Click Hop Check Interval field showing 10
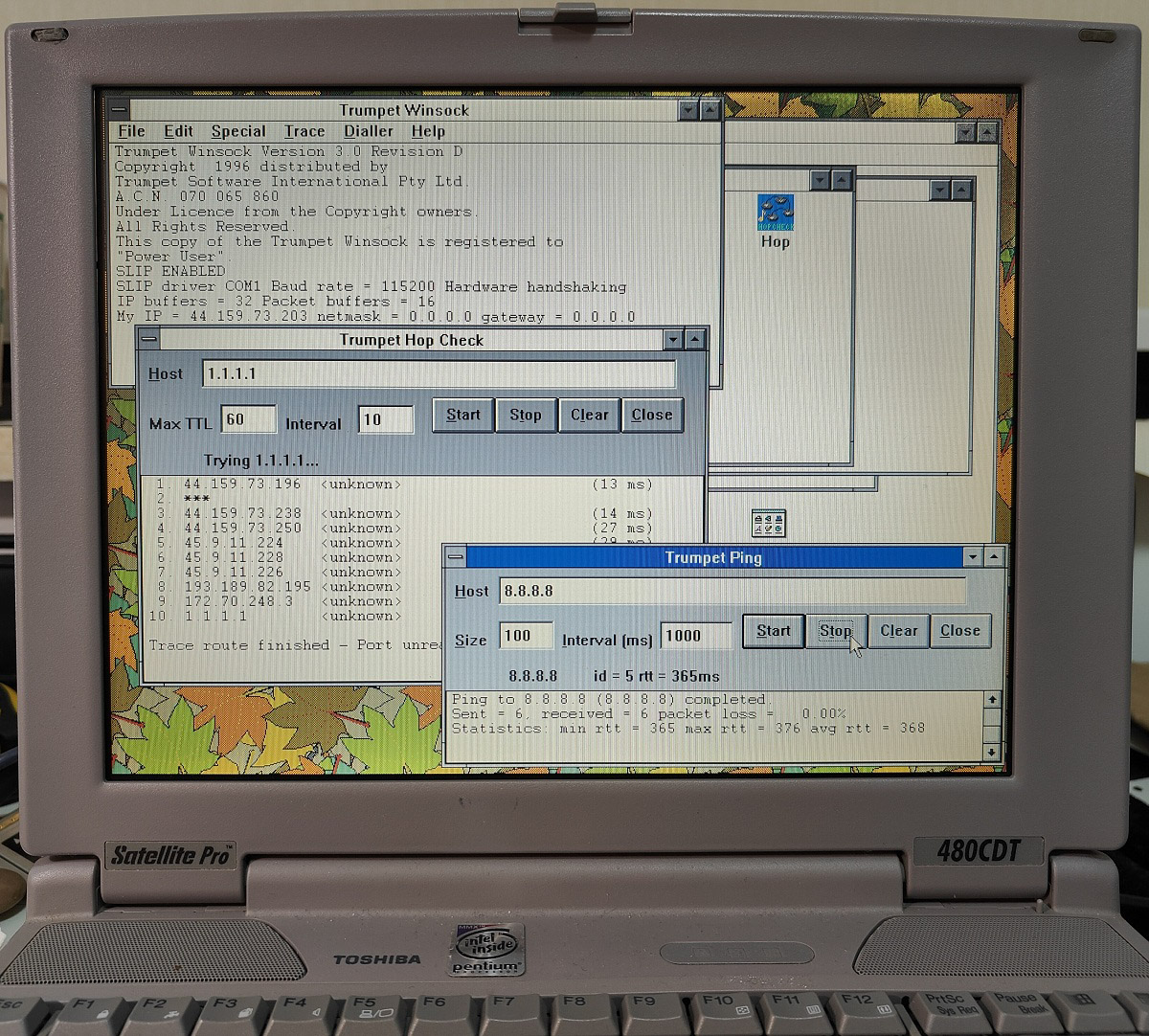 click(x=387, y=419)
